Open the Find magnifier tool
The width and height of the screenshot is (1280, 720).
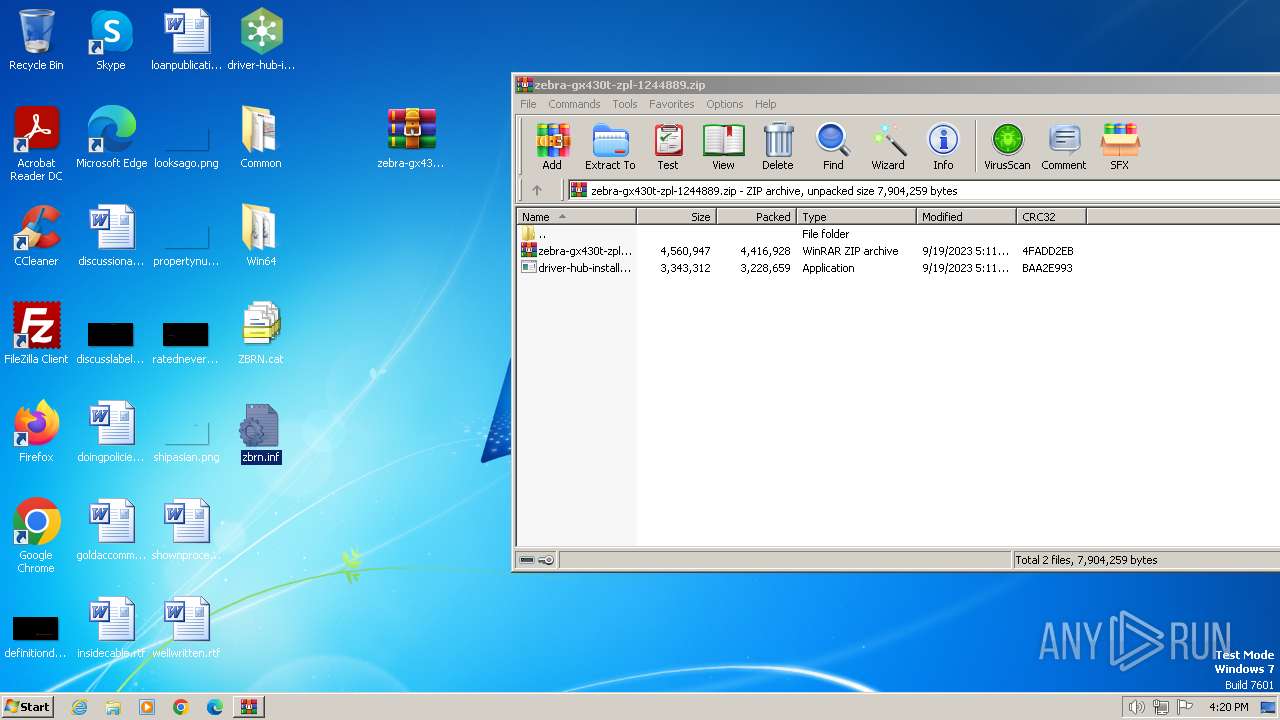pyautogui.click(x=833, y=147)
